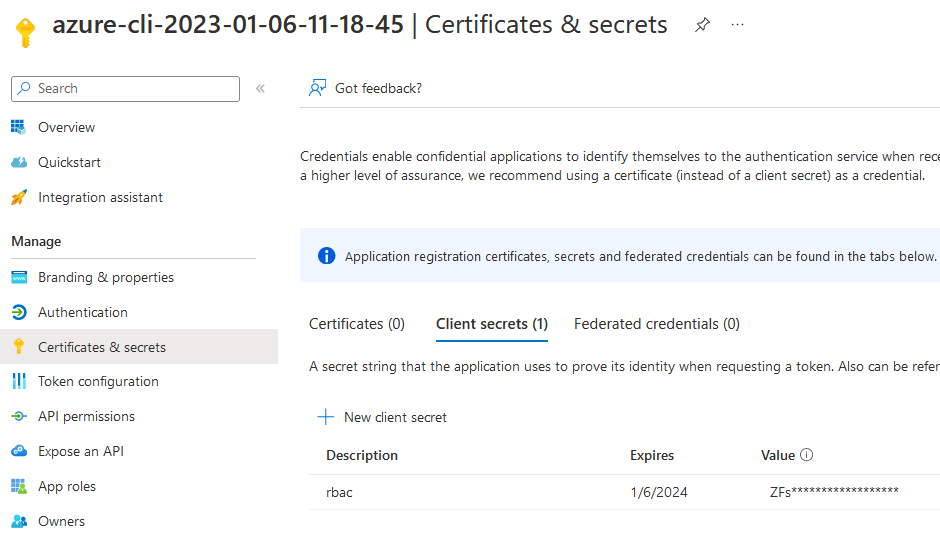Switch to the Certificates (0) tab
Image resolution: width=940 pixels, height=537 pixels.
coord(357,324)
